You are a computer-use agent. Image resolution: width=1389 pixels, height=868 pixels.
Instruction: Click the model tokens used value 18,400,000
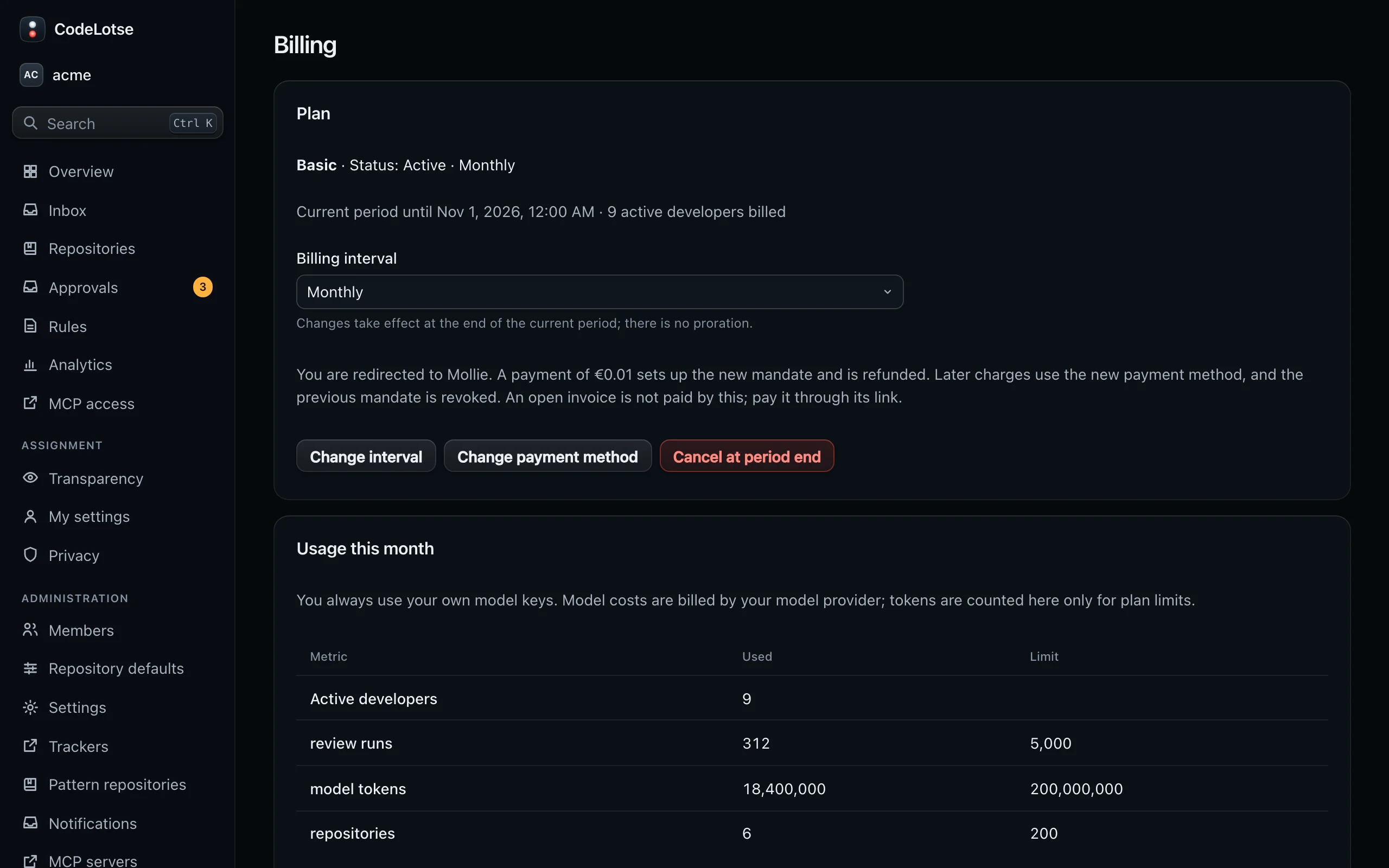pyautogui.click(x=784, y=789)
